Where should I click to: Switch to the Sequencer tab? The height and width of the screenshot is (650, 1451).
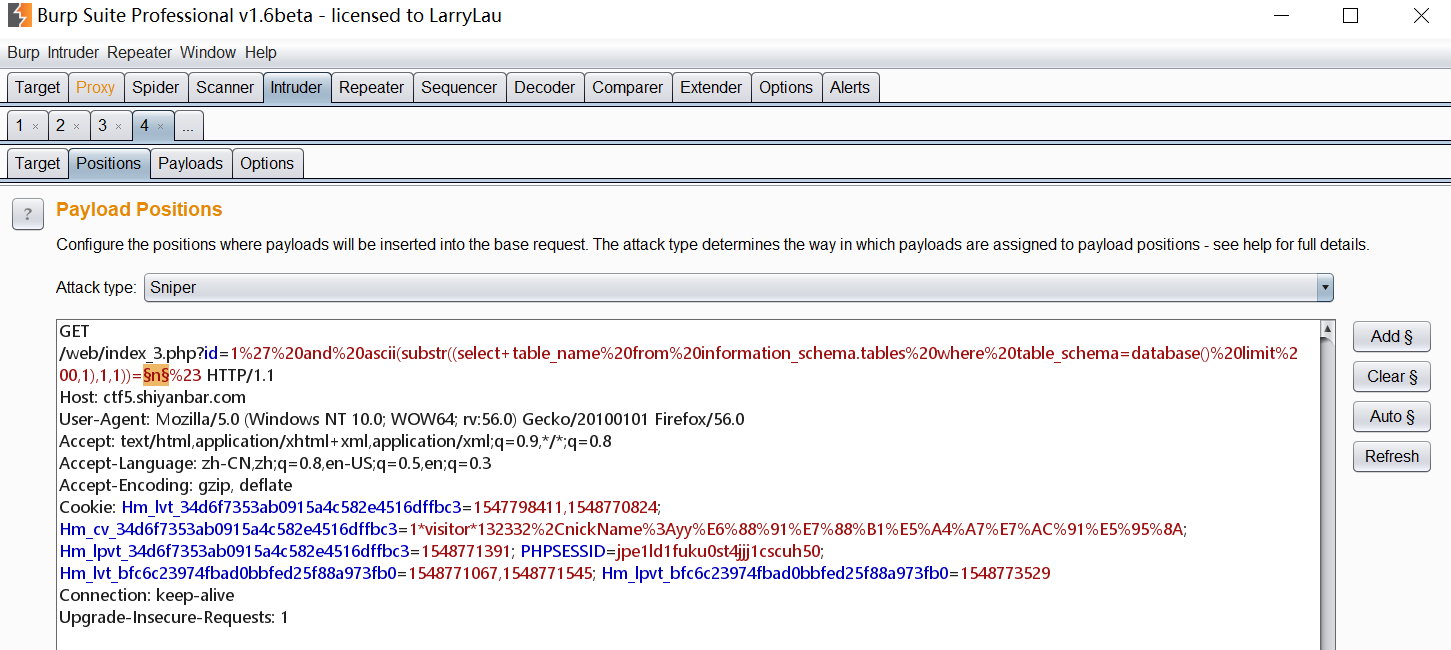tap(459, 87)
